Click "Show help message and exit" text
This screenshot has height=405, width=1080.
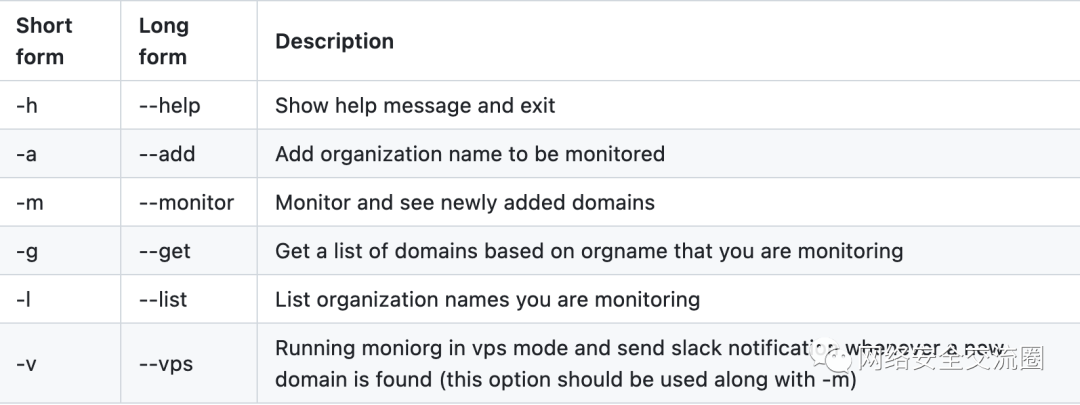point(415,105)
